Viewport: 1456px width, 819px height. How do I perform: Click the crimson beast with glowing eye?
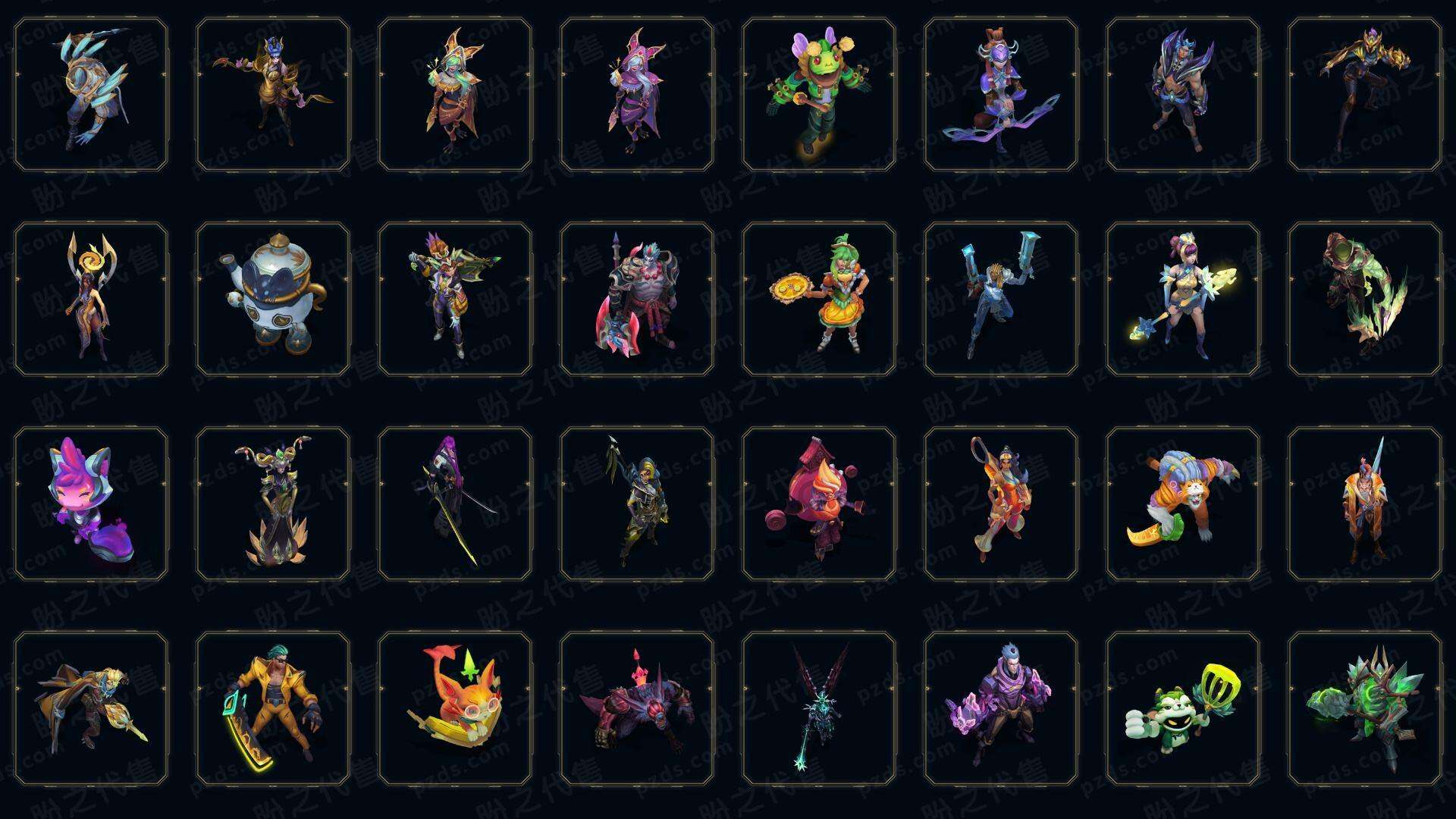coord(637,708)
